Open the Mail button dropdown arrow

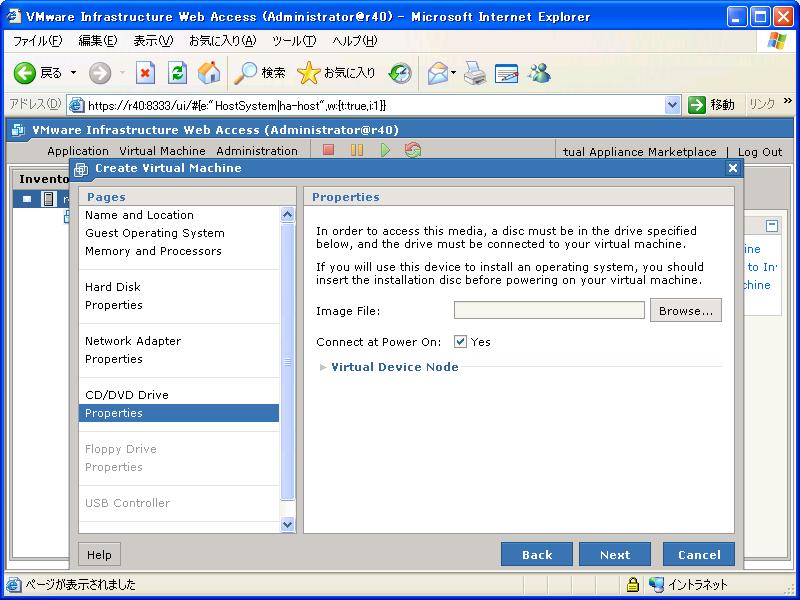coord(453,73)
